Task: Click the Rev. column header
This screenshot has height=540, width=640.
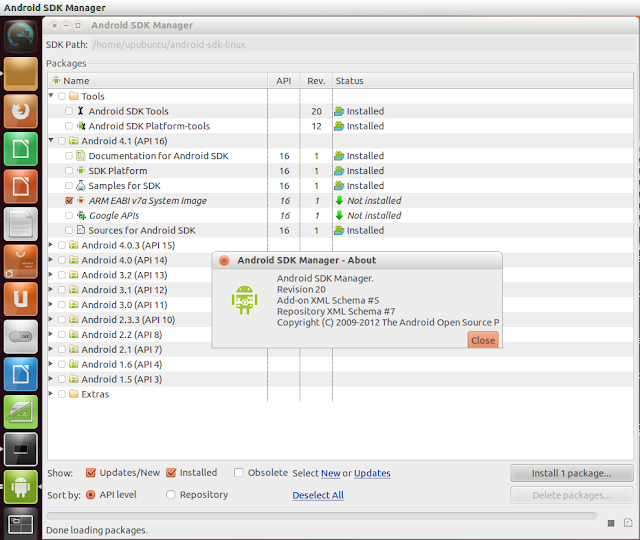Action: click(x=316, y=81)
